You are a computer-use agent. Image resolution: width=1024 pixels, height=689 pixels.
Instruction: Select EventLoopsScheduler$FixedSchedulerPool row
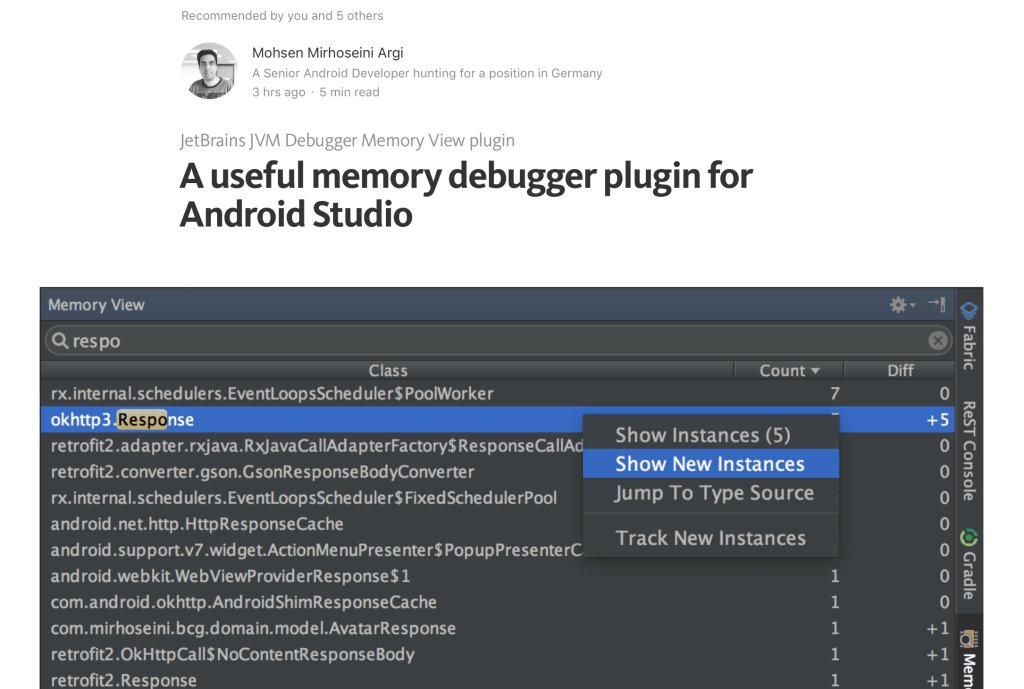click(498, 498)
